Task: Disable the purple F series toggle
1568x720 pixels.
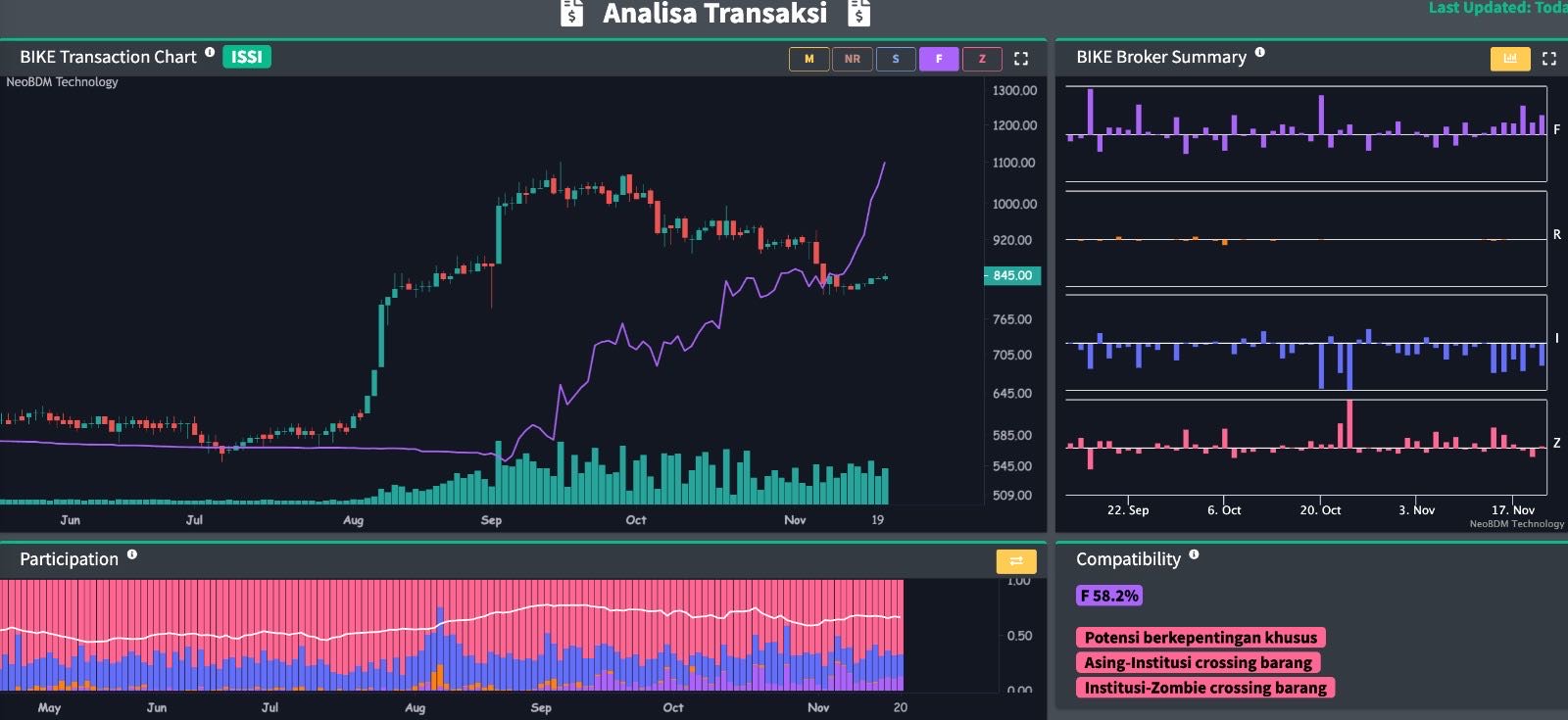Action: [939, 59]
